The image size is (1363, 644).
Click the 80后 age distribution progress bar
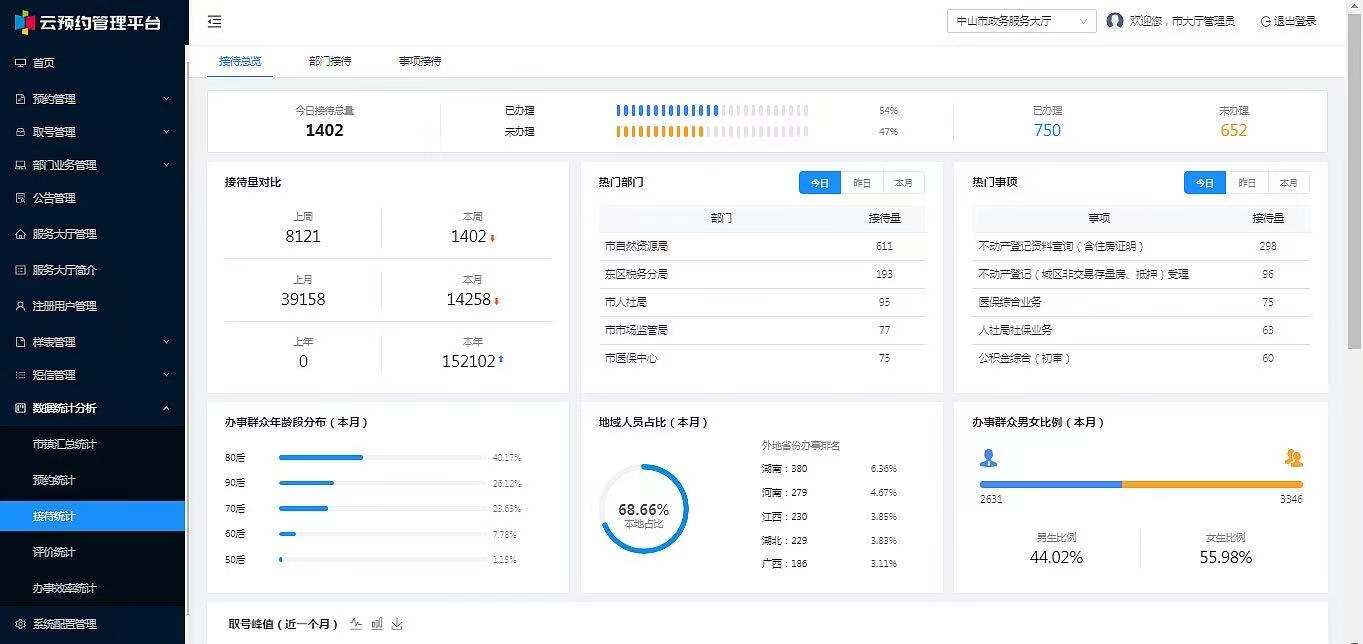tap(381, 457)
